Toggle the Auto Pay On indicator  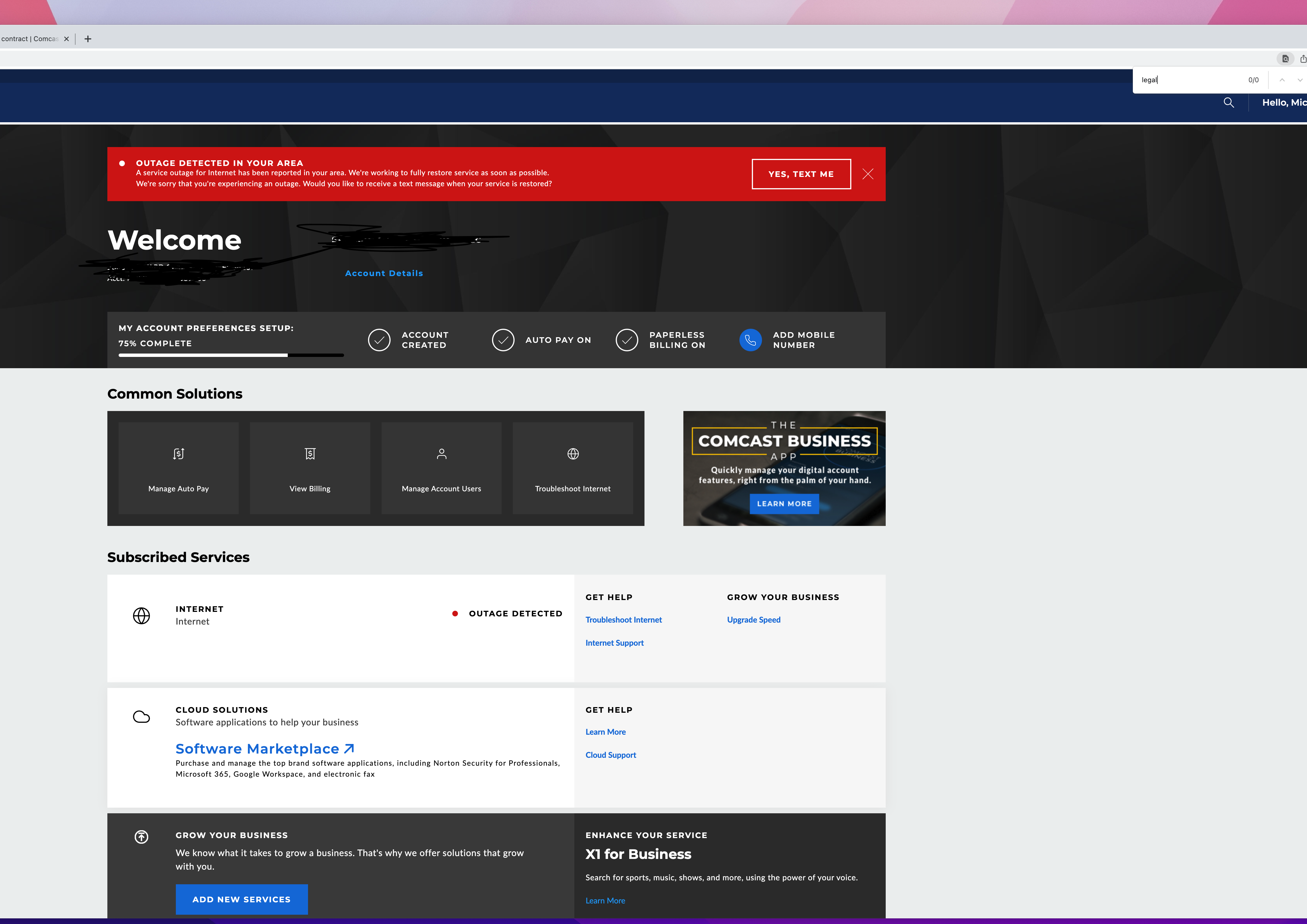click(503, 340)
